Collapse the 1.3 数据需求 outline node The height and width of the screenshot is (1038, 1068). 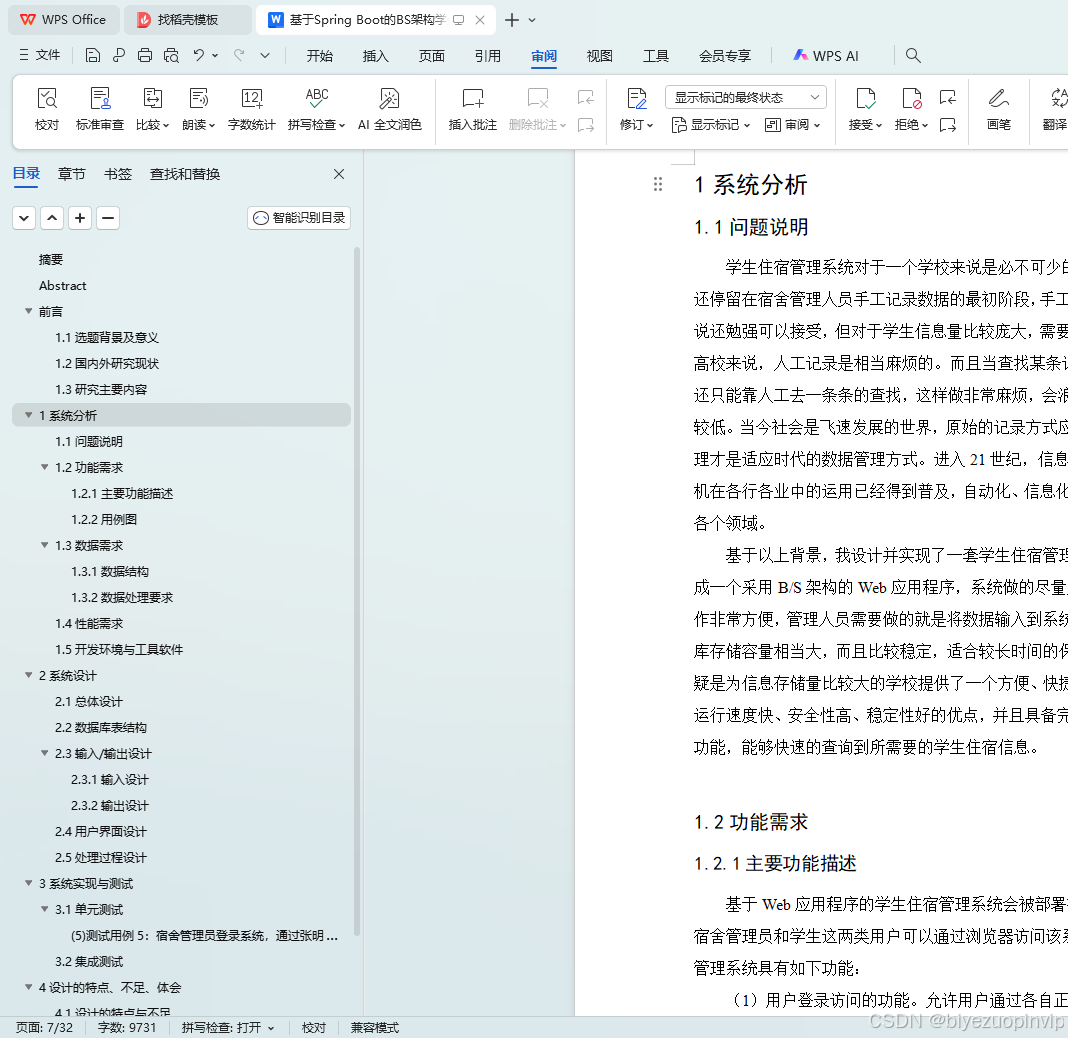[44, 545]
